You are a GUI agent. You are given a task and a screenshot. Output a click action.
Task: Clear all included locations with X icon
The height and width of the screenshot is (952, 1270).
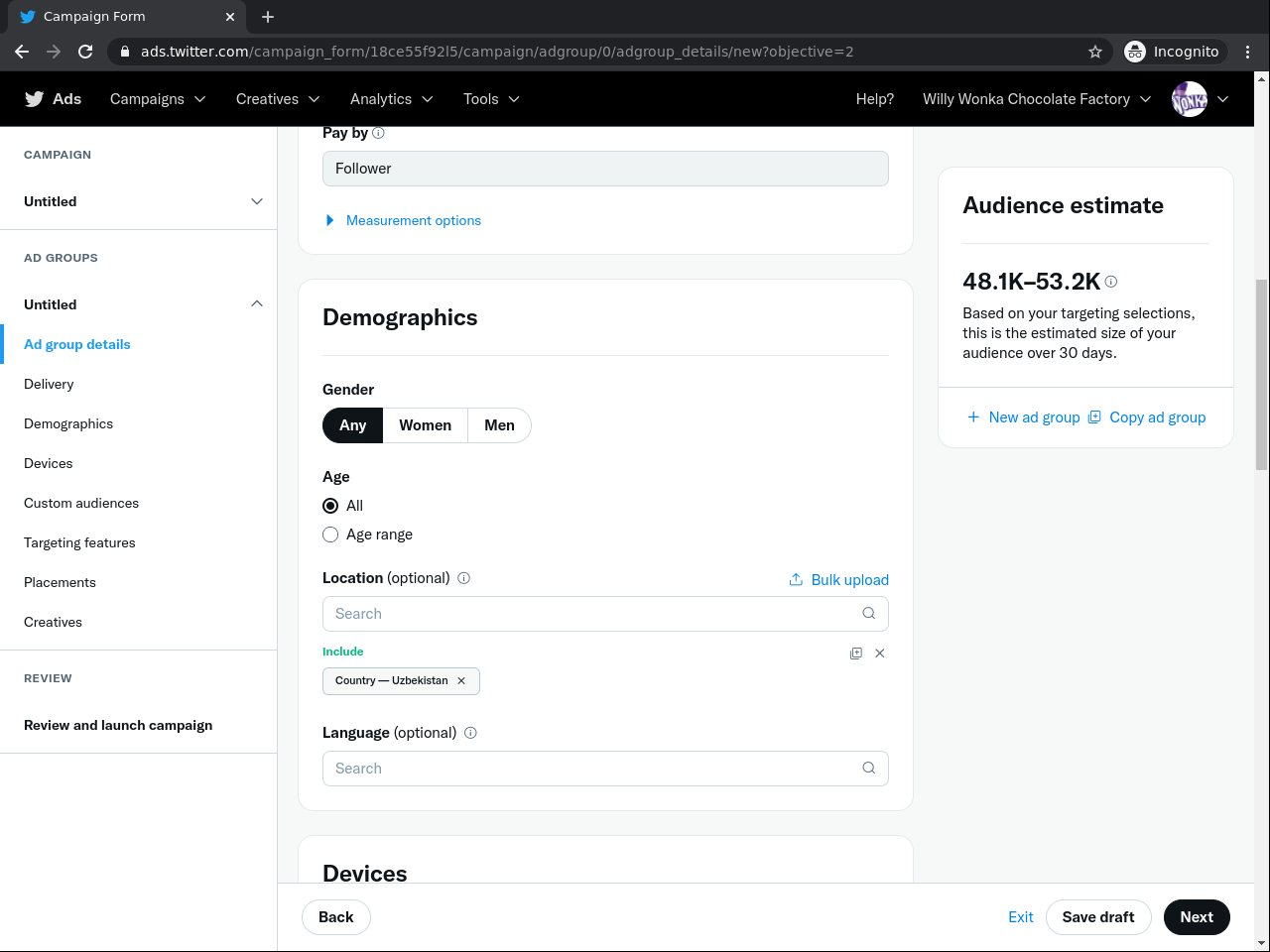click(x=880, y=654)
